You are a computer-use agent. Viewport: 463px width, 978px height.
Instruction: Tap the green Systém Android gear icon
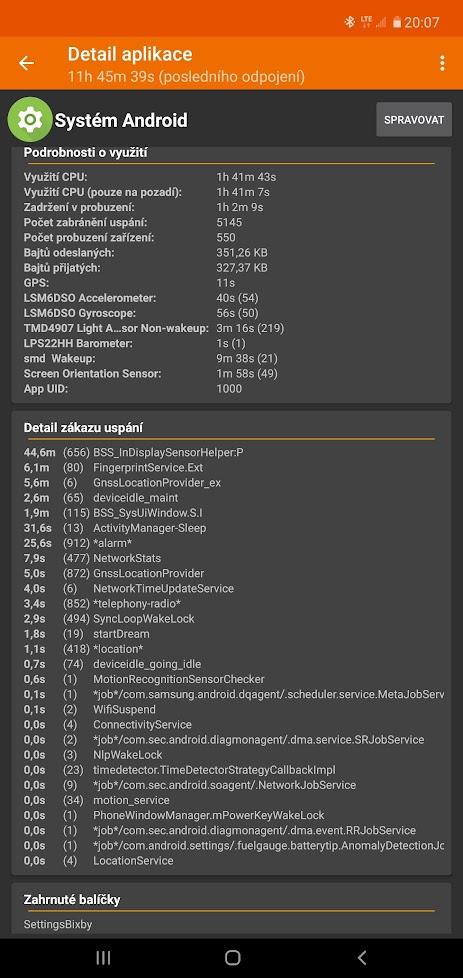pyautogui.click(x=29, y=119)
